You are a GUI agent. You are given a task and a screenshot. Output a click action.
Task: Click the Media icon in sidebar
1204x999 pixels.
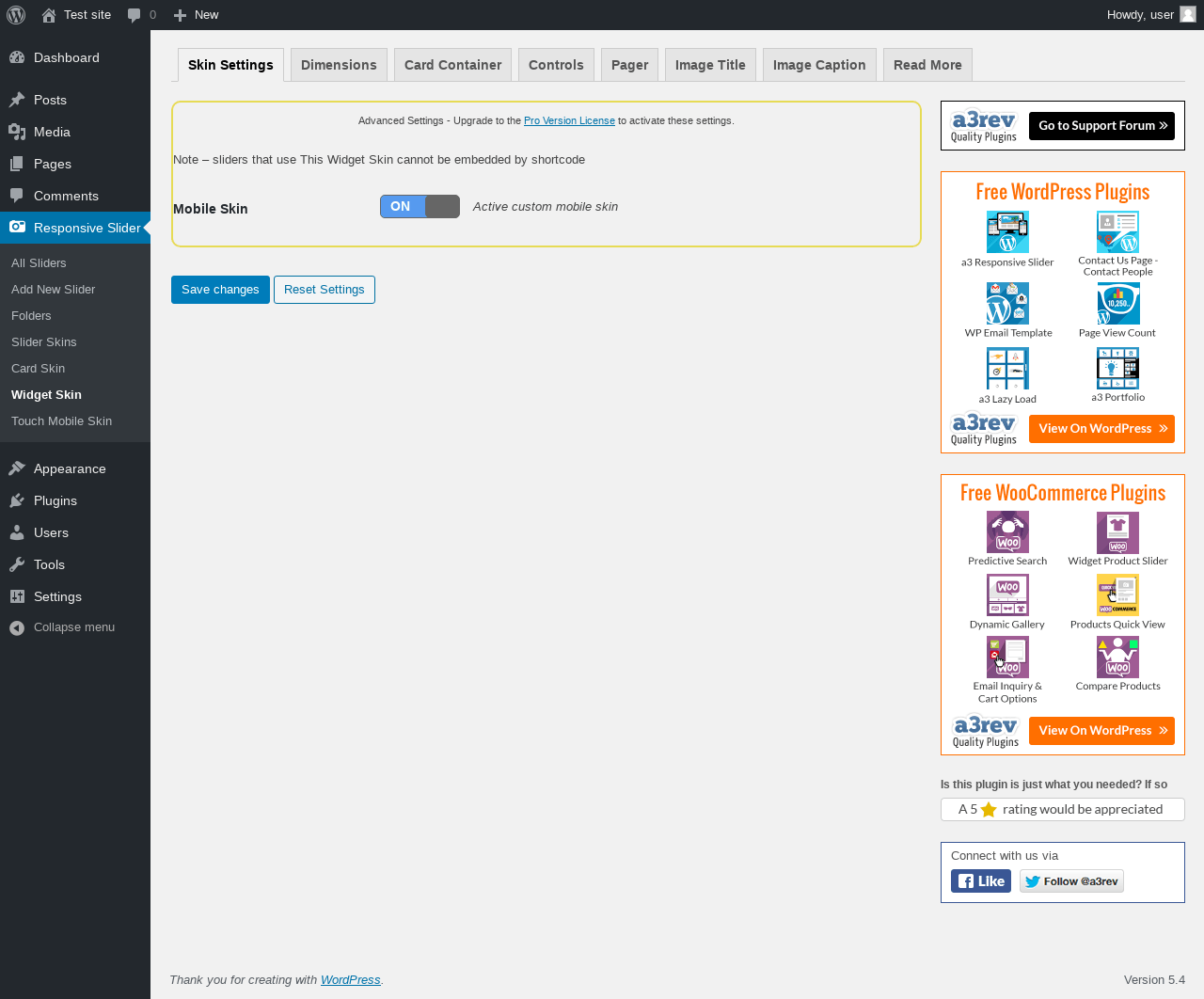coord(17,132)
